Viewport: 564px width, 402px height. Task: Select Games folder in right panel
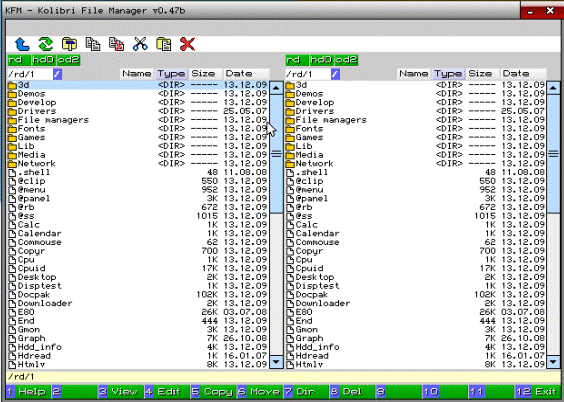(415, 137)
